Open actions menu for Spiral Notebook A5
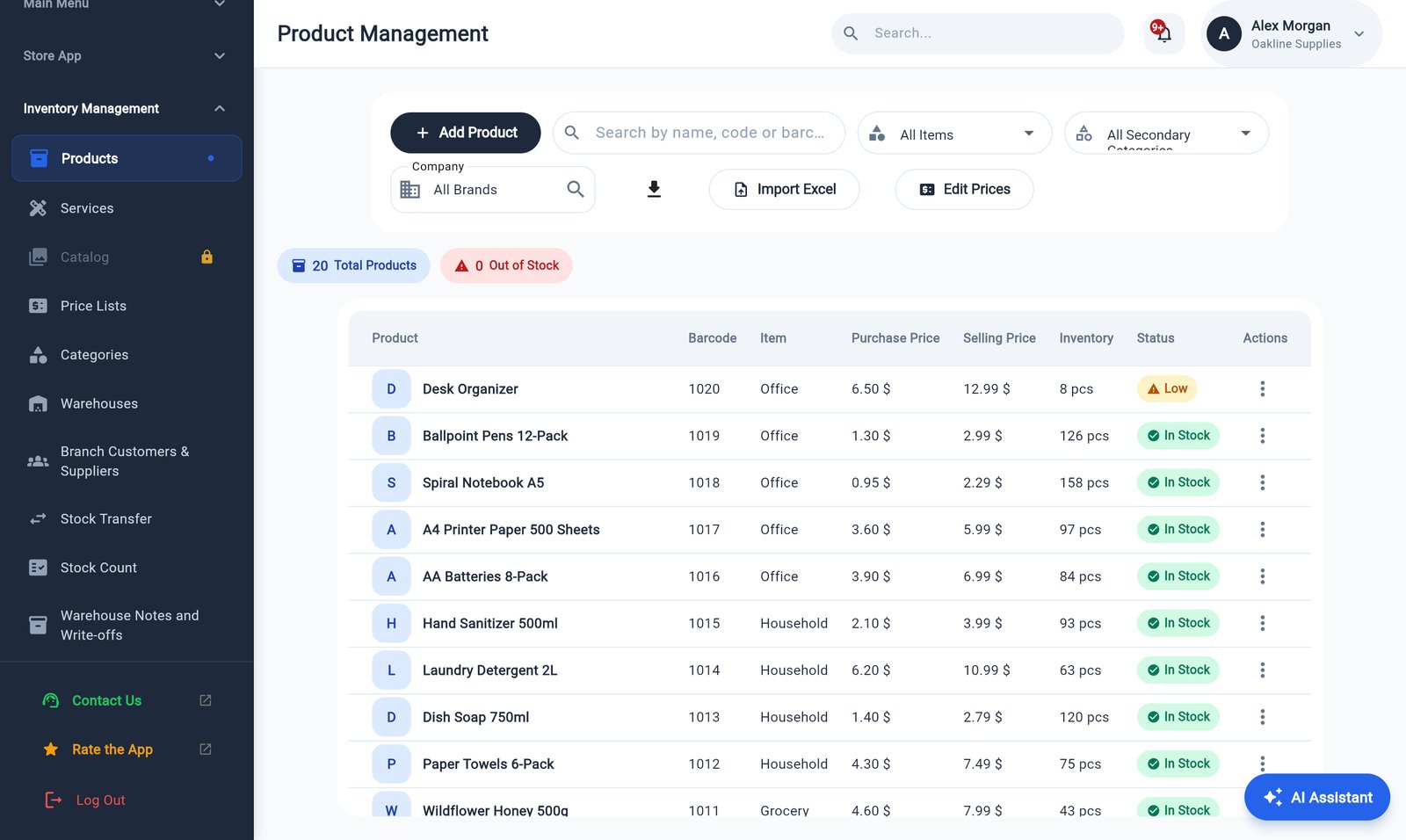This screenshot has height=840, width=1406. (1263, 482)
